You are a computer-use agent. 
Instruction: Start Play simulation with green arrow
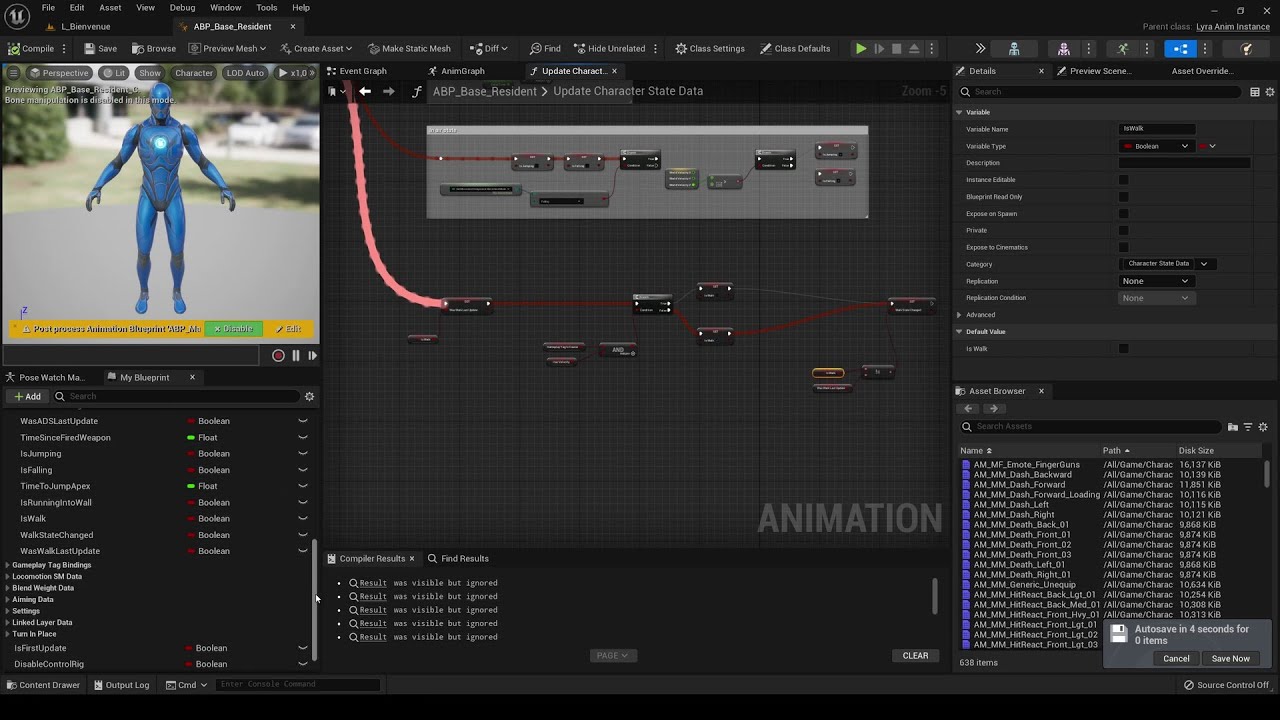pyautogui.click(x=860, y=48)
